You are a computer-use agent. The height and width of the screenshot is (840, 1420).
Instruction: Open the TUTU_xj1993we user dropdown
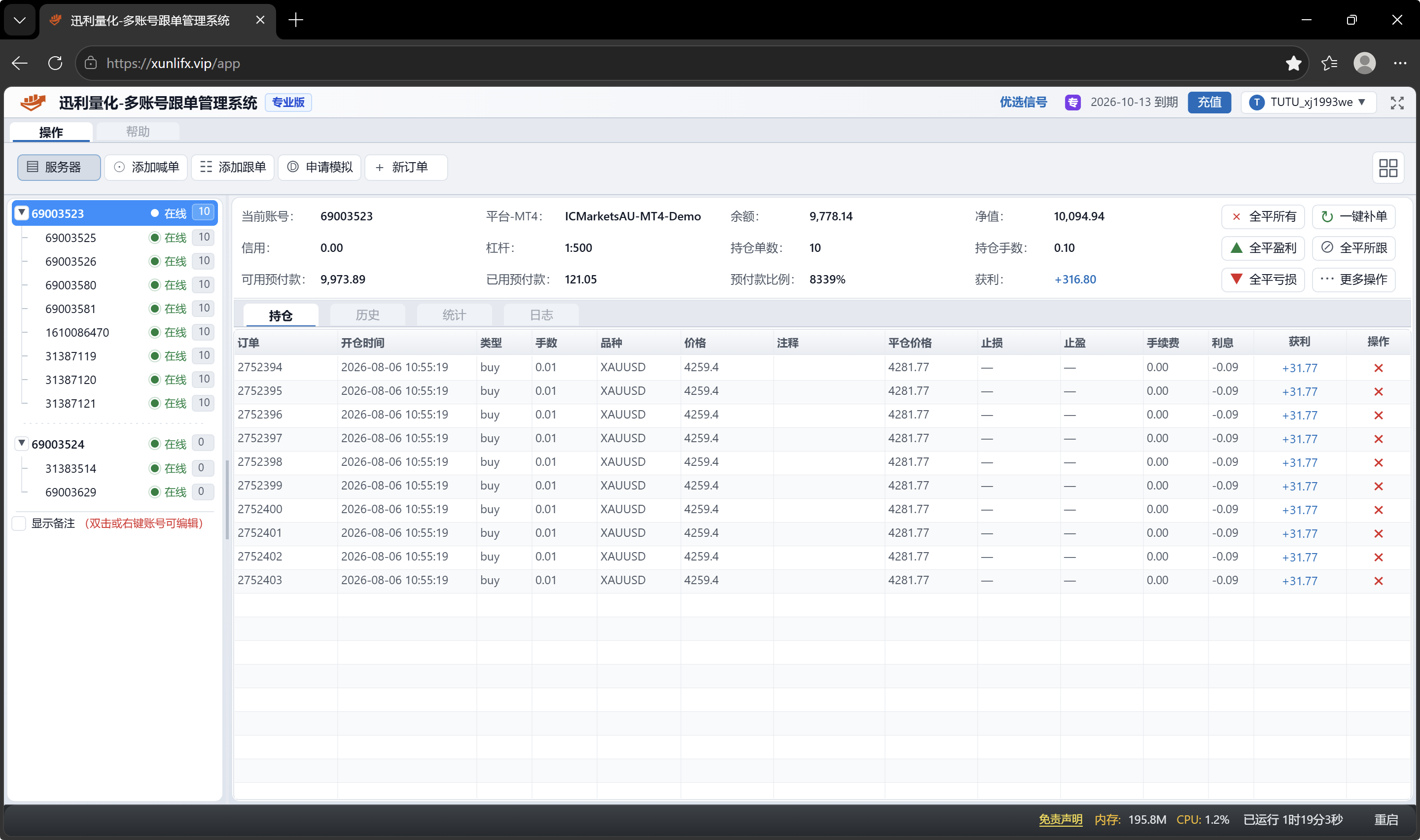pos(1309,103)
